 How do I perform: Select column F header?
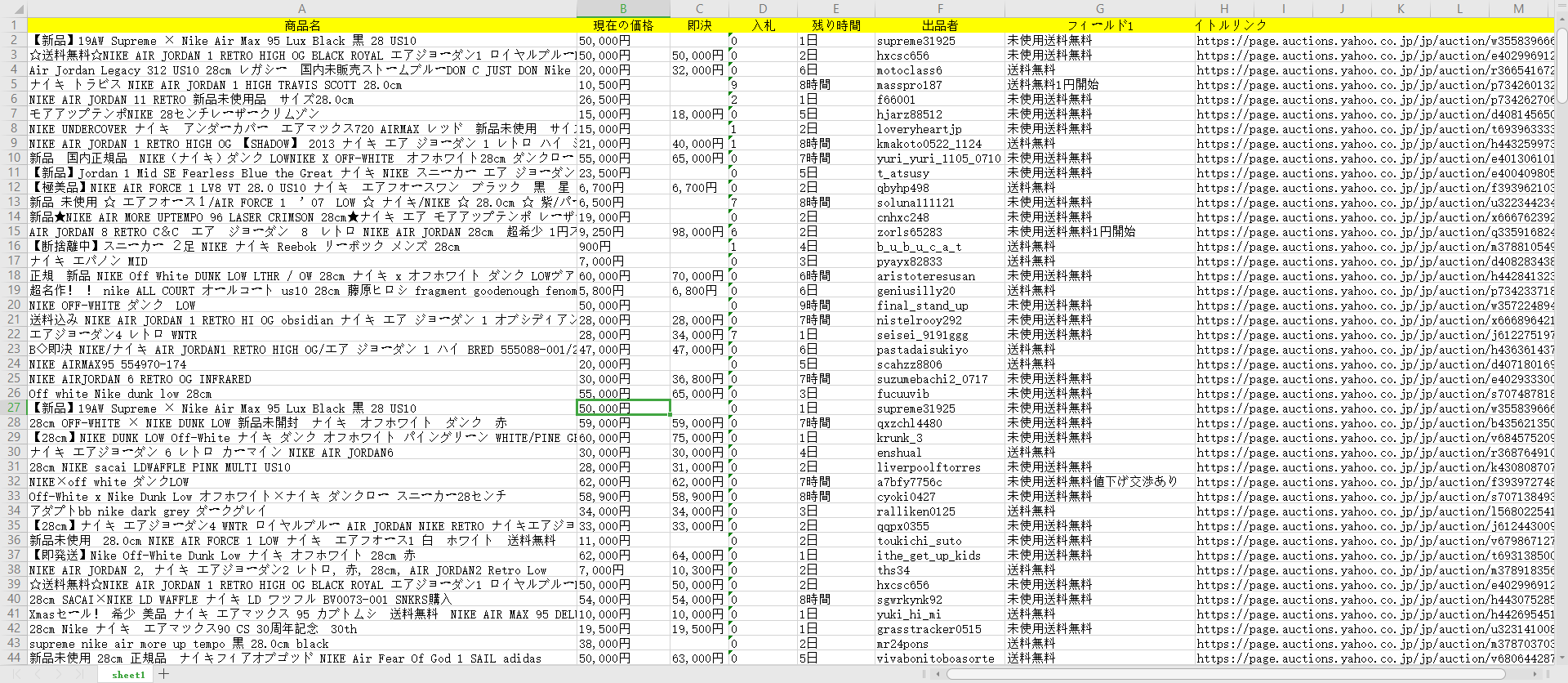click(940, 9)
